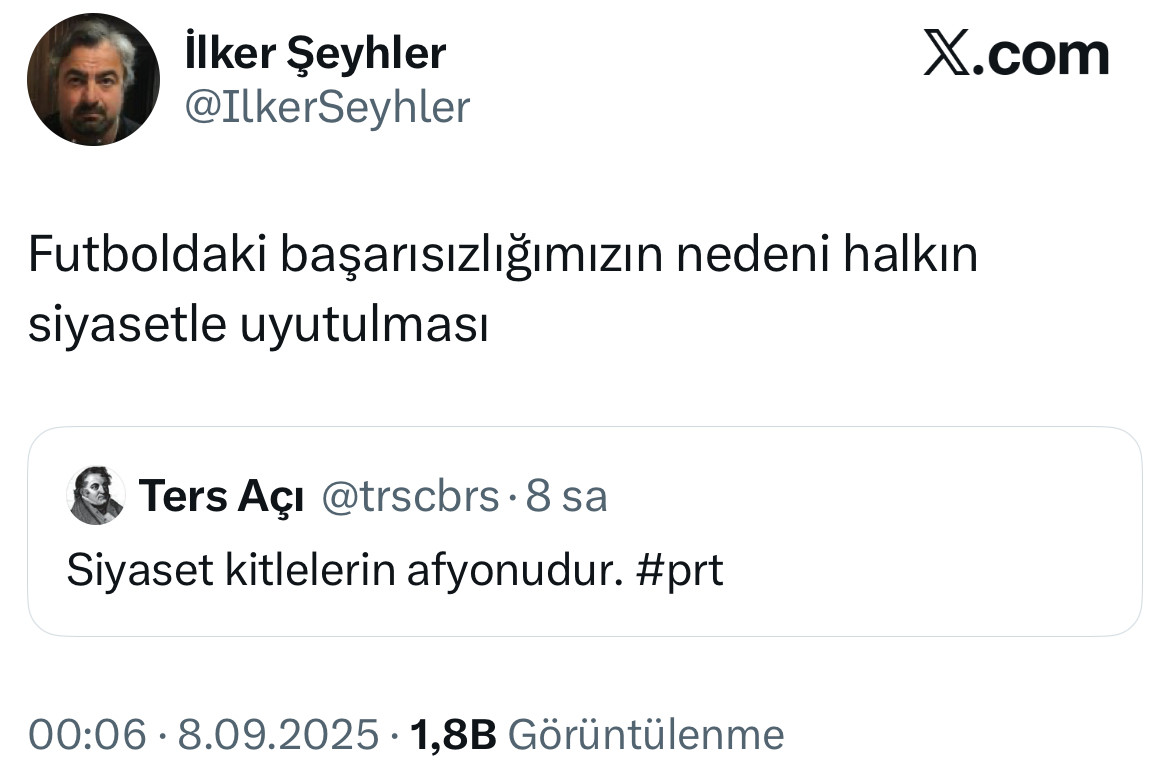The image size is (1170, 763).
Task: Open the #prt hashtag
Action: tap(679, 570)
